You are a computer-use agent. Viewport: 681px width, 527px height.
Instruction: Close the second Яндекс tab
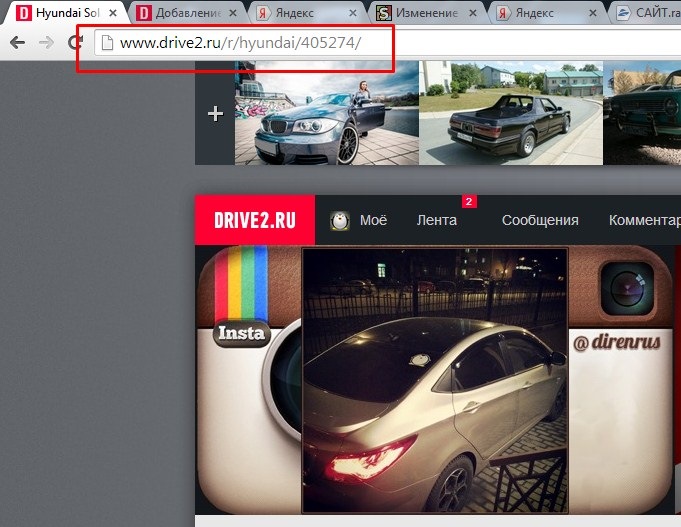coord(592,13)
